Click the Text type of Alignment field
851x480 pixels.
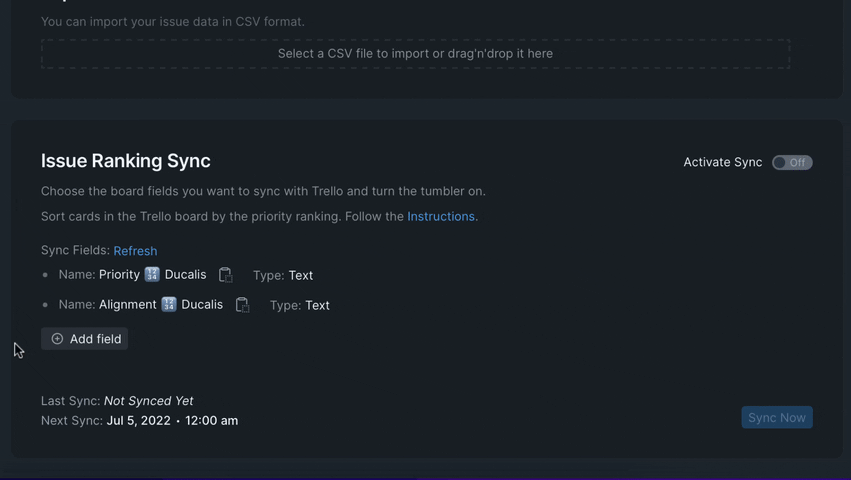tap(317, 305)
